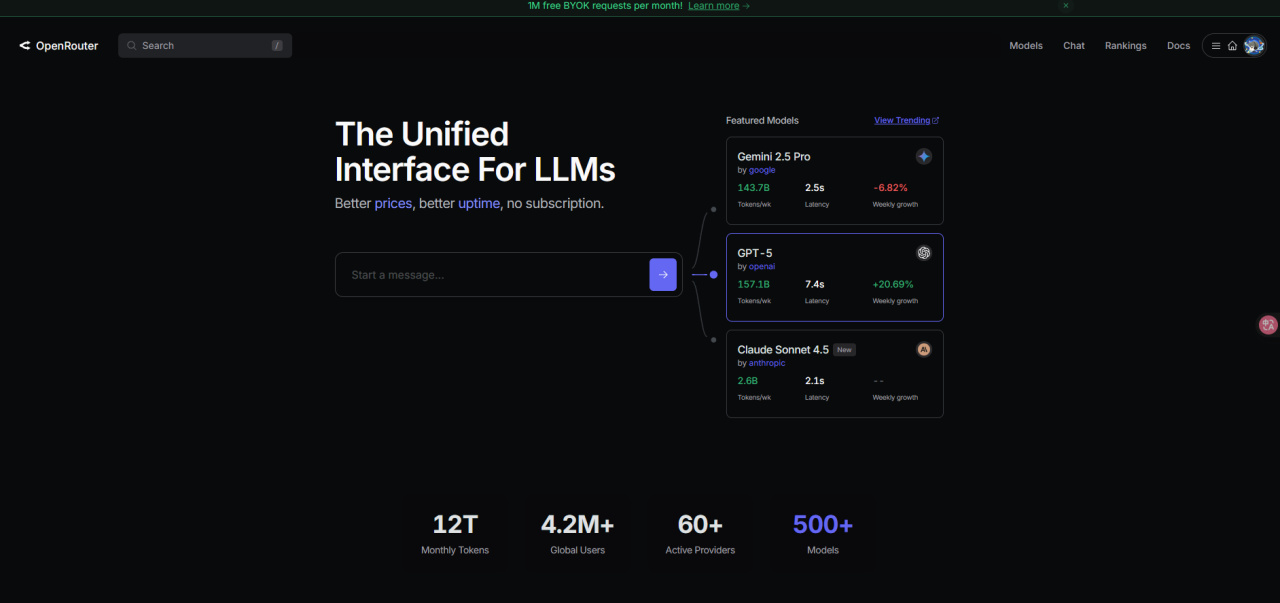Open the hamburger menu icon
Screen dimensions: 1280x603
click(x=1216, y=46)
